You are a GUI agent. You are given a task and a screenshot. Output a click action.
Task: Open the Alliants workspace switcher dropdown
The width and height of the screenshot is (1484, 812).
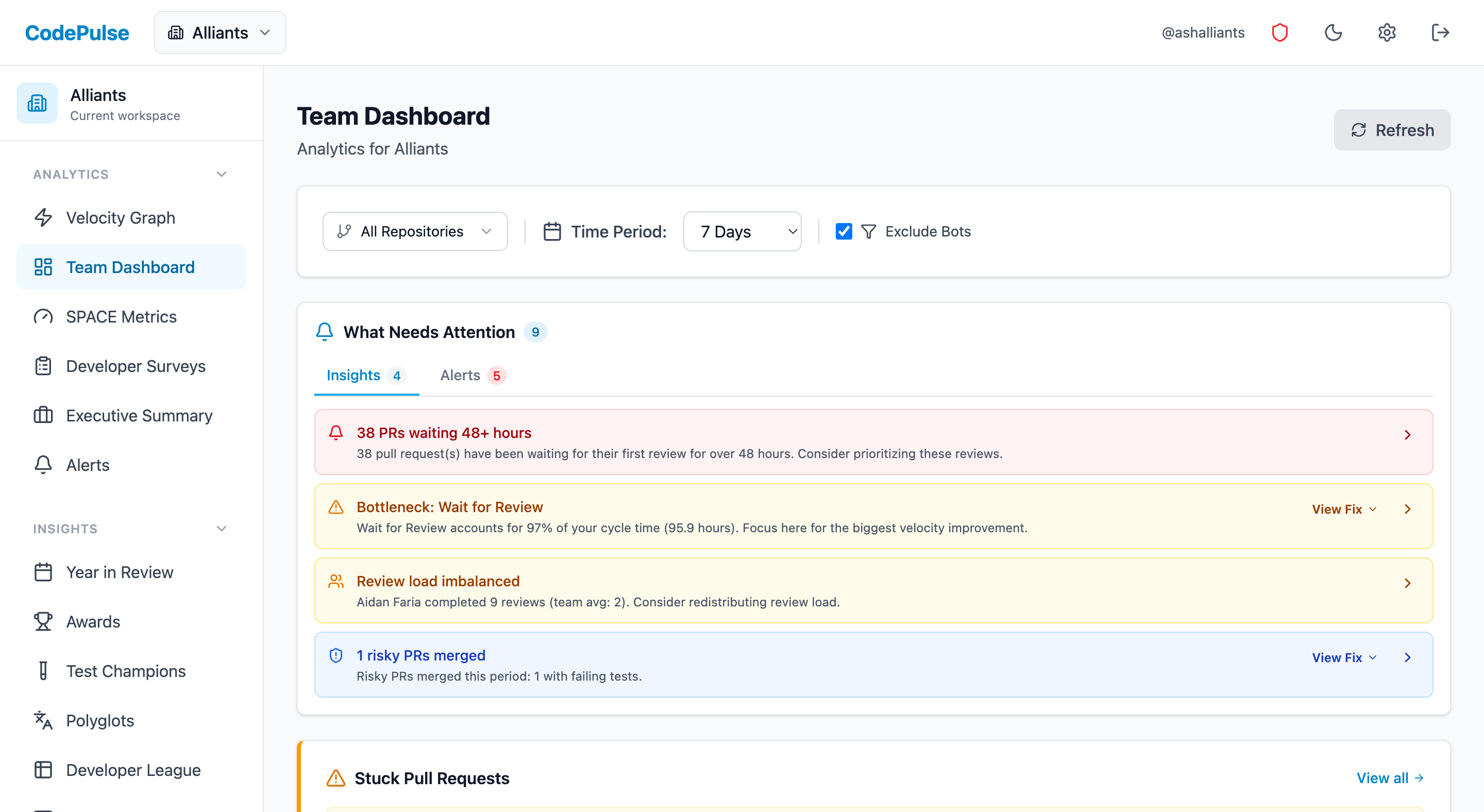click(x=220, y=32)
